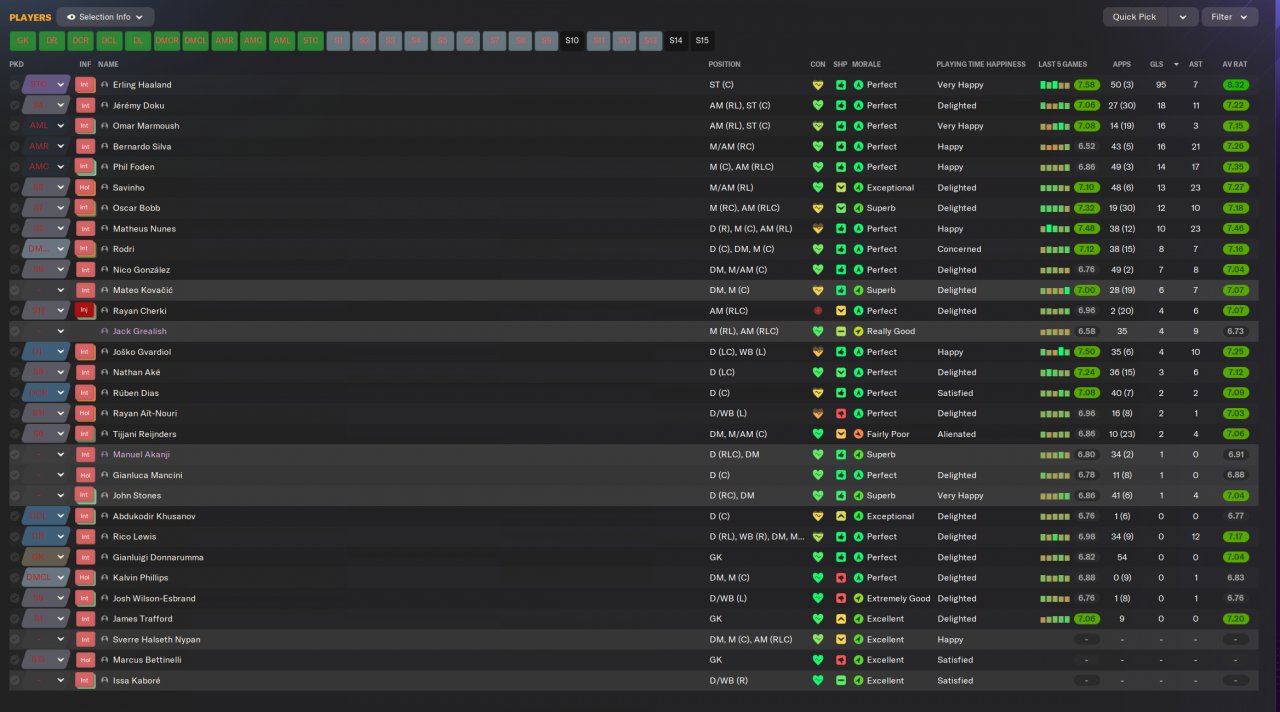Tick the picked circle for Manuel Akanji
The height and width of the screenshot is (712, 1280).
(x=15, y=455)
